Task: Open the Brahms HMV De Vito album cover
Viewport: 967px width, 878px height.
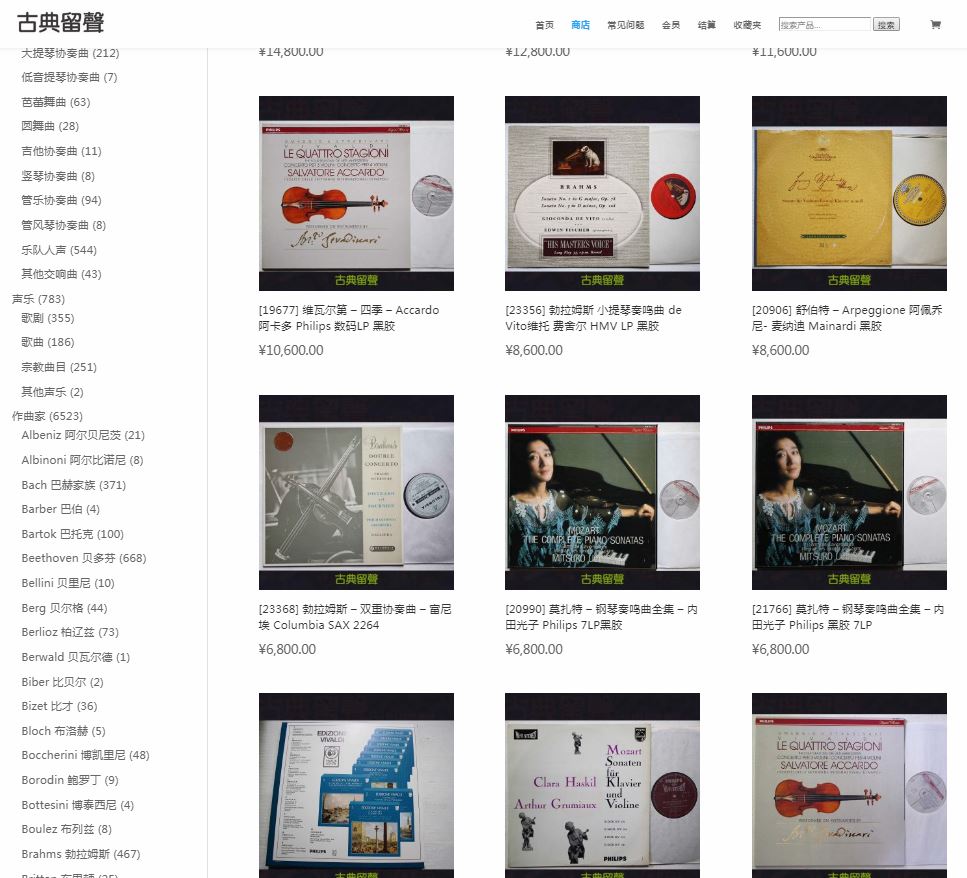Action: pos(602,193)
